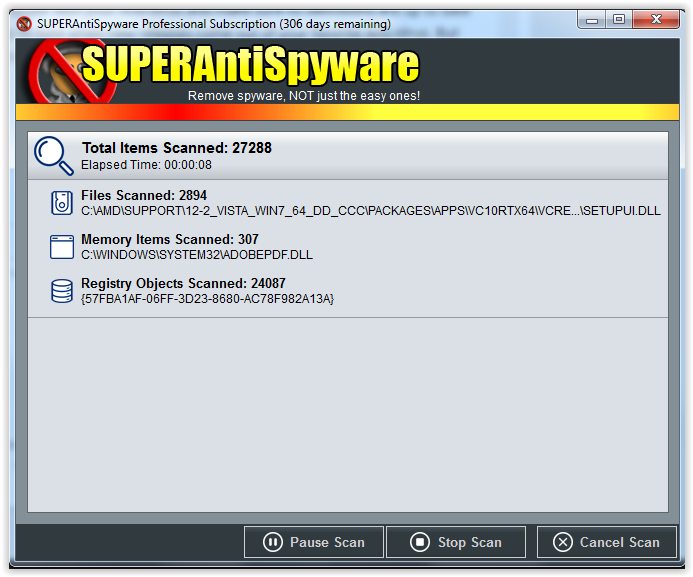Click the ADOBEPDF.DLL path text

[x=197, y=254]
